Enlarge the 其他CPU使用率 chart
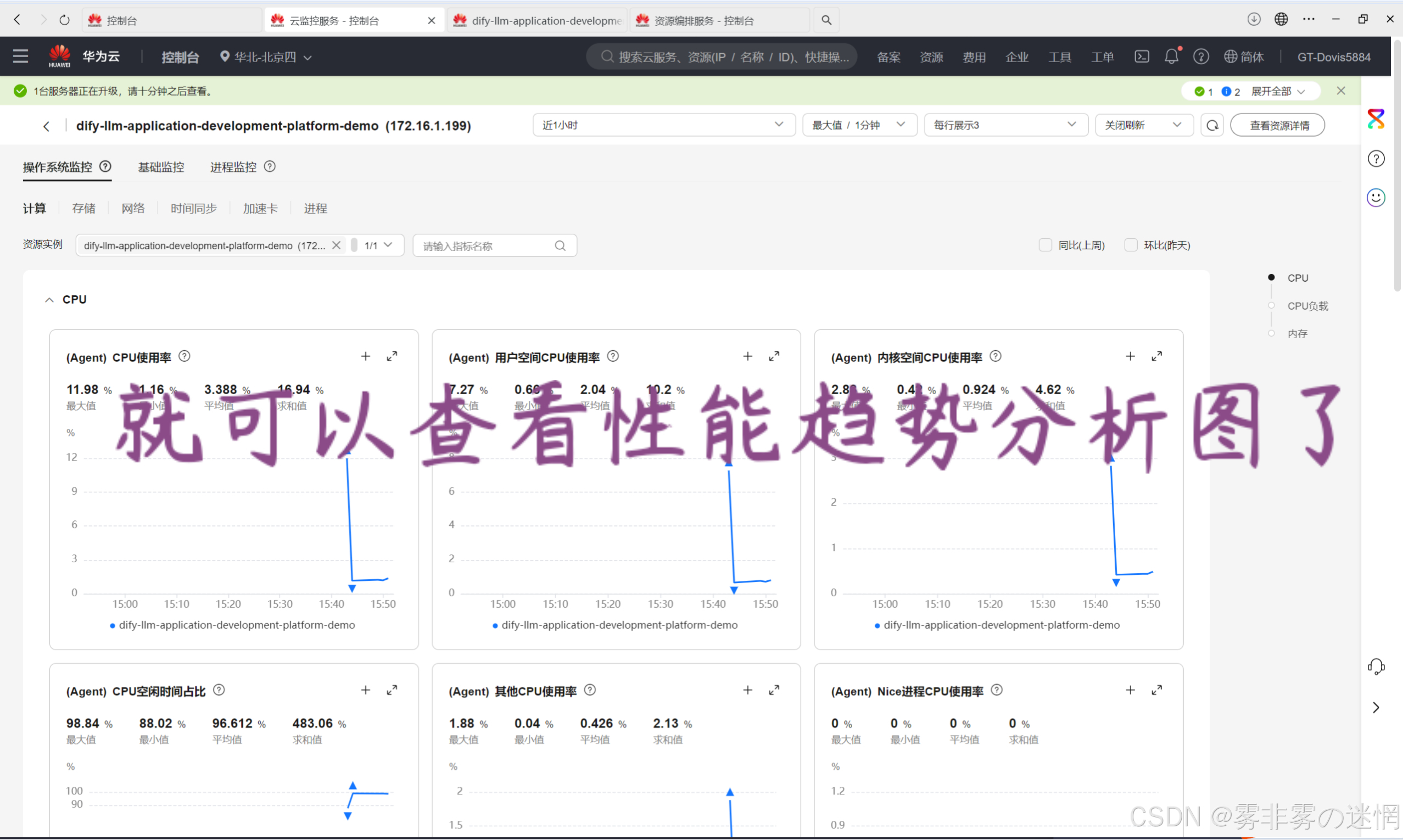1403x840 pixels. [774, 690]
